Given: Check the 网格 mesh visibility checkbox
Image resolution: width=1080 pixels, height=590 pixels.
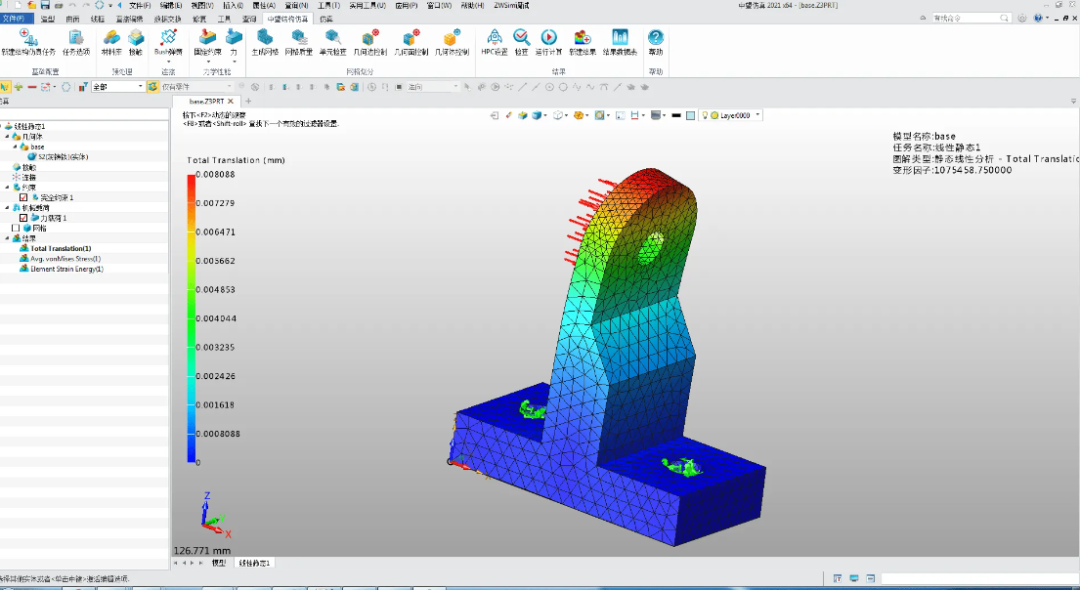Looking at the screenshot, I should [16, 228].
